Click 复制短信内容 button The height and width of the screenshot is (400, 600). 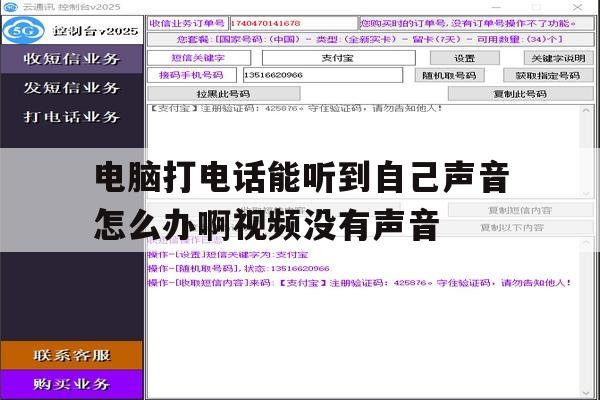520,211
